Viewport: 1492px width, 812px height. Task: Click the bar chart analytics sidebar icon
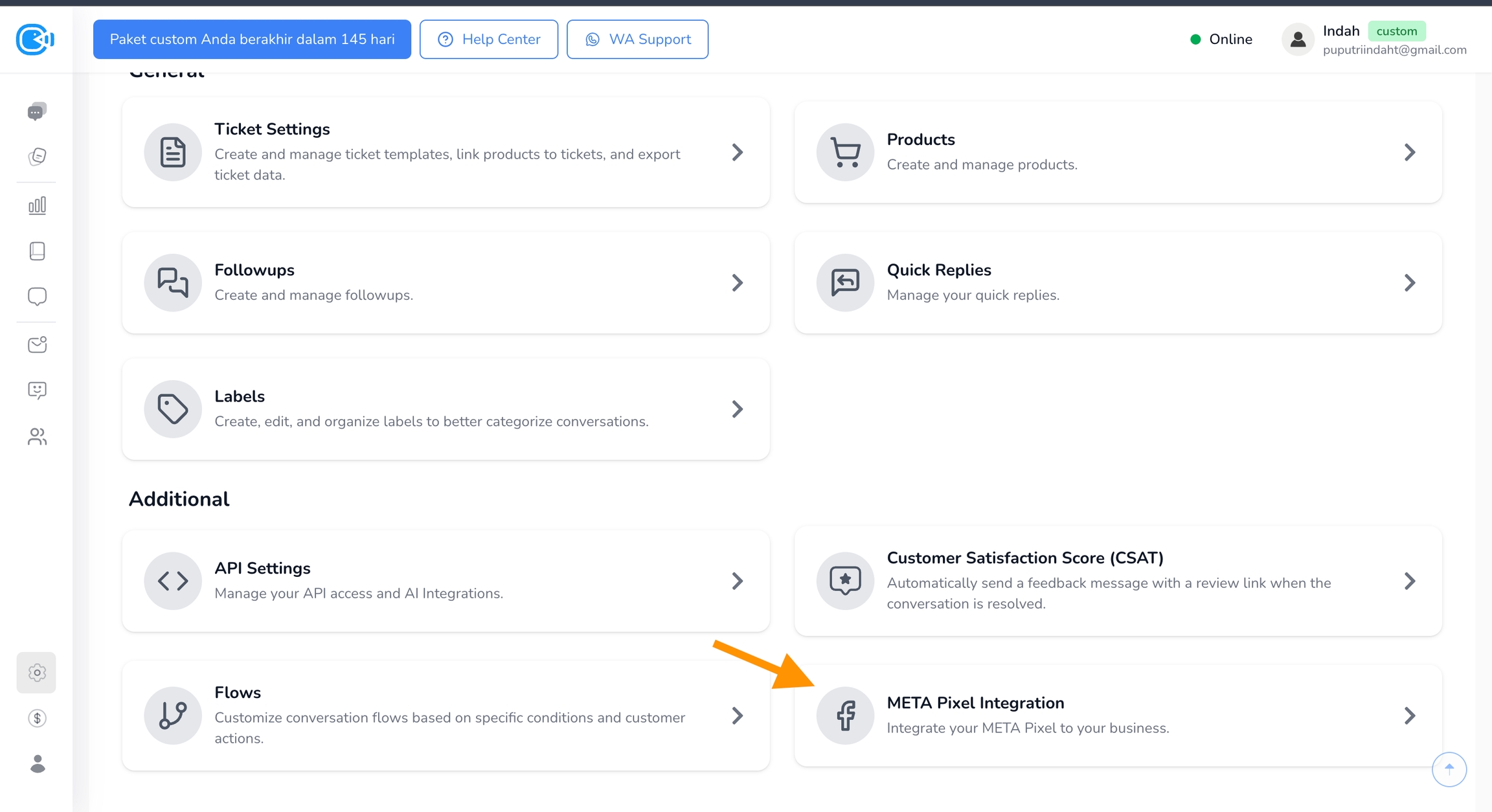(x=37, y=206)
